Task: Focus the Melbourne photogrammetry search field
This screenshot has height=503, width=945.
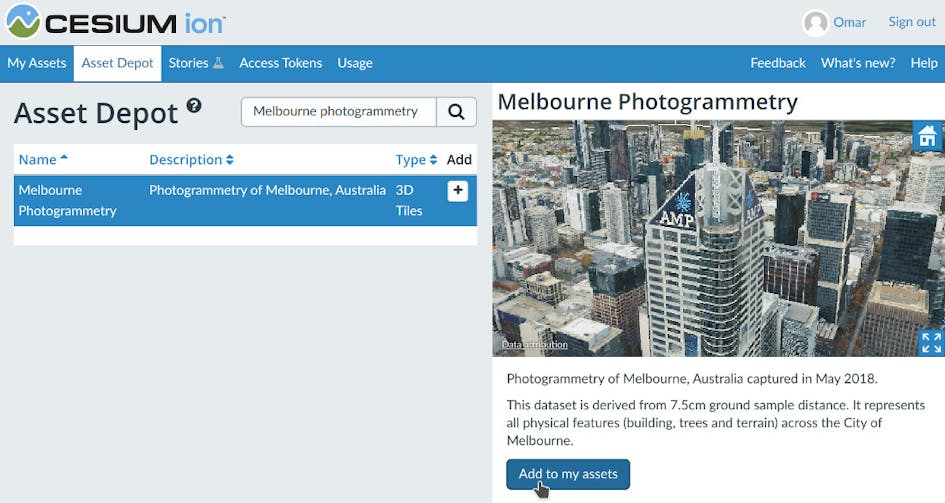Action: 338,112
